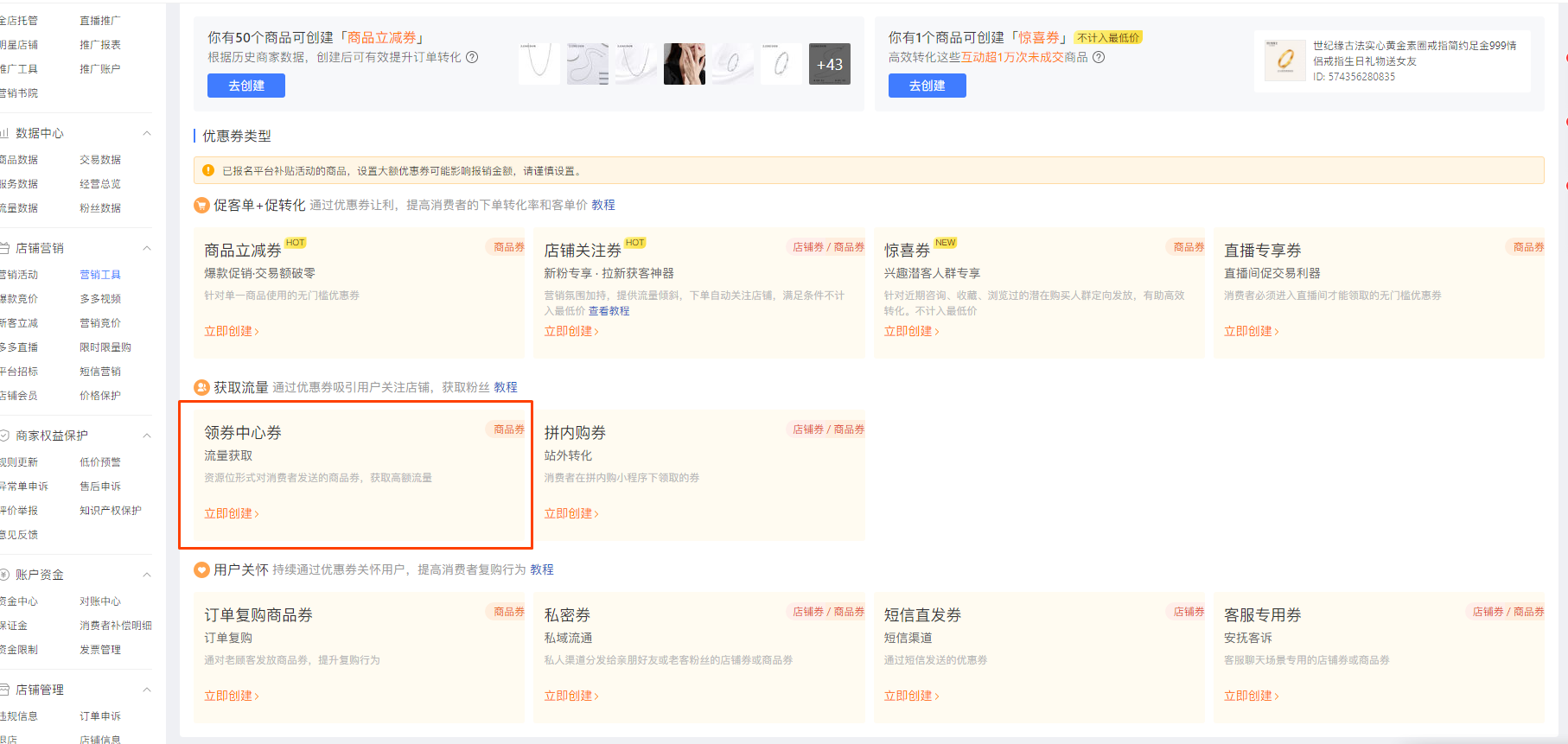1568x744 pixels.
Task: Open 限时限量购 in the sidebar
Action: click(x=105, y=347)
